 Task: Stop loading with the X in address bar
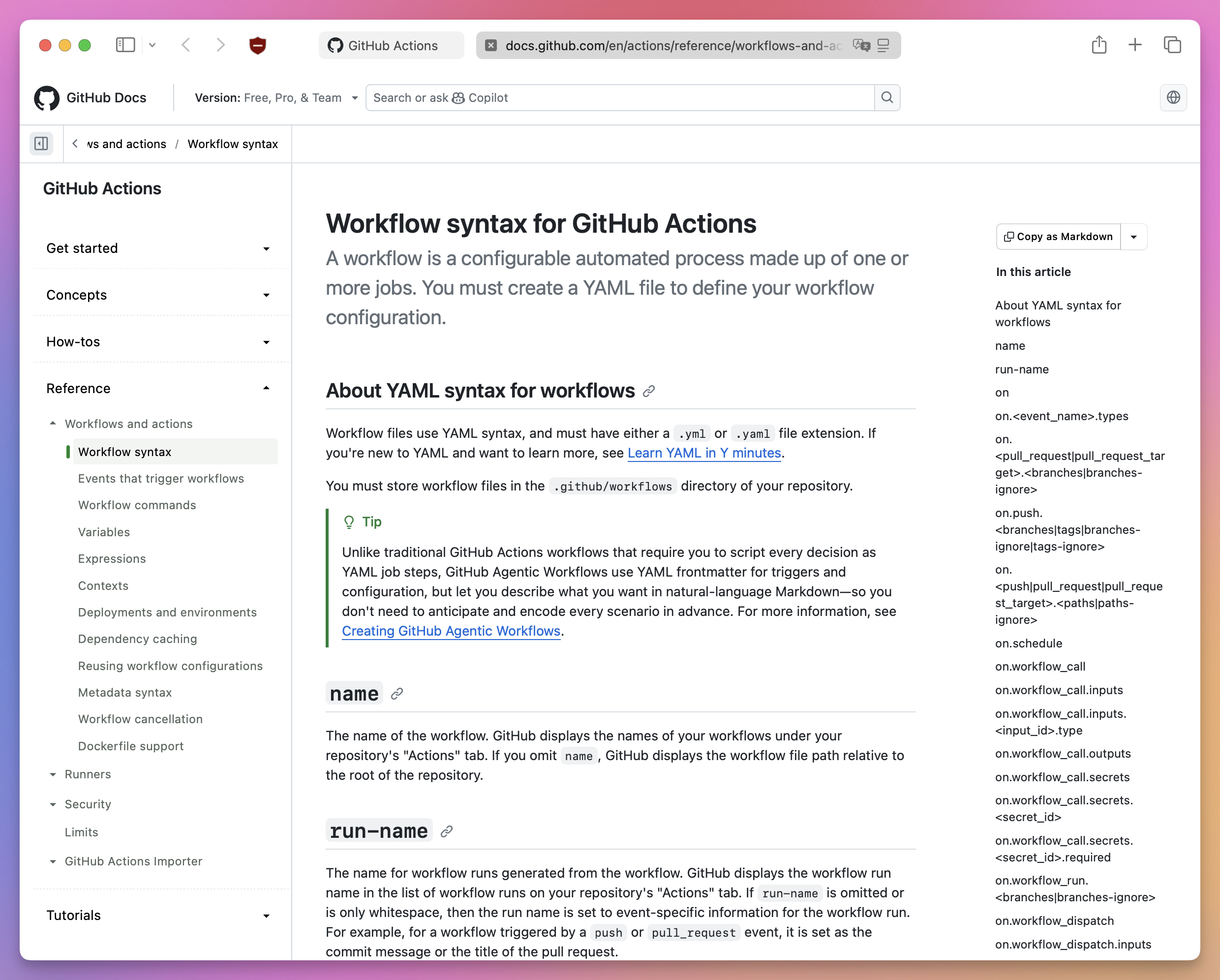point(491,45)
